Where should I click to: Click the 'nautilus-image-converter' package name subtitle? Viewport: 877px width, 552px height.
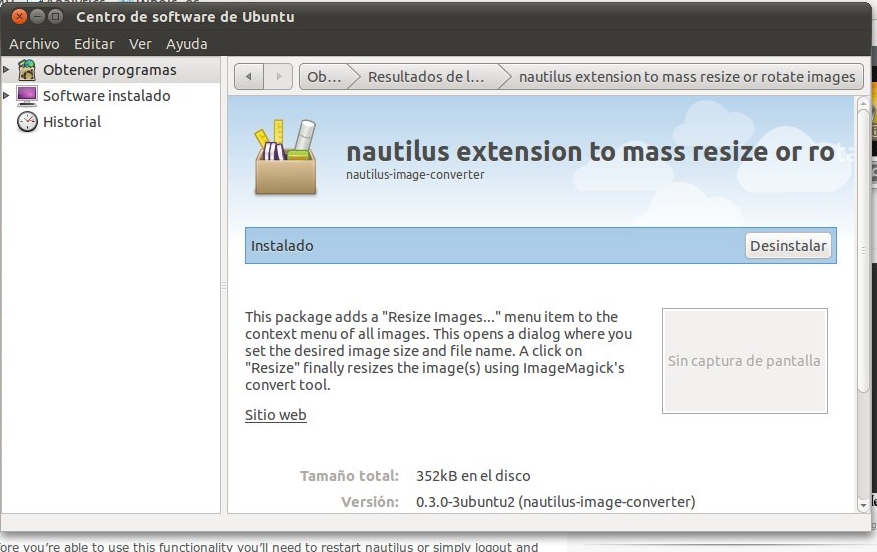[x=415, y=174]
